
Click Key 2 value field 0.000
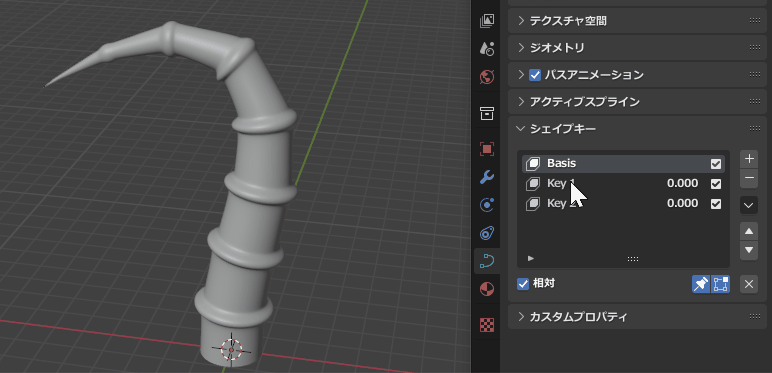[x=682, y=203]
